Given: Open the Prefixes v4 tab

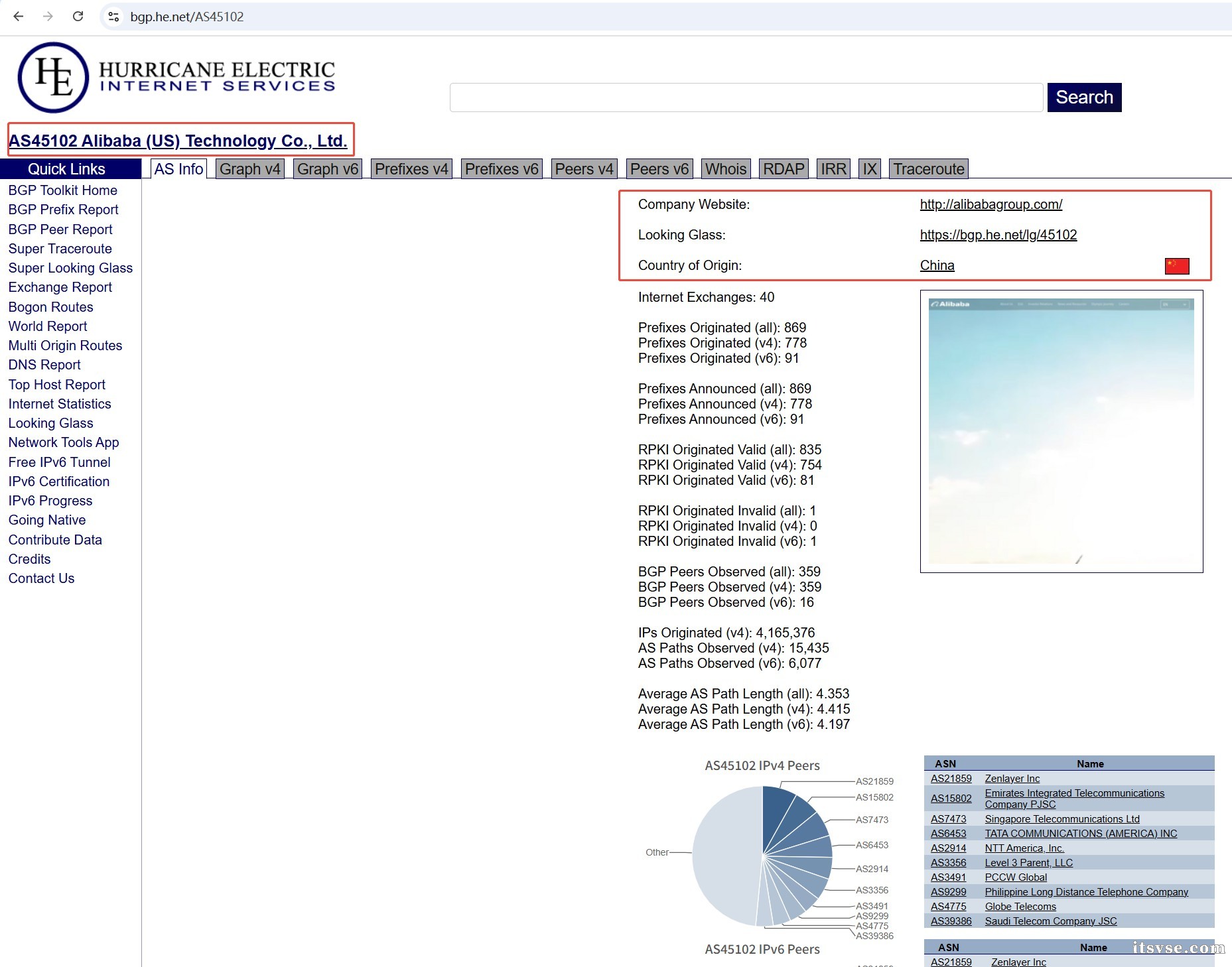Looking at the screenshot, I should pyautogui.click(x=411, y=169).
